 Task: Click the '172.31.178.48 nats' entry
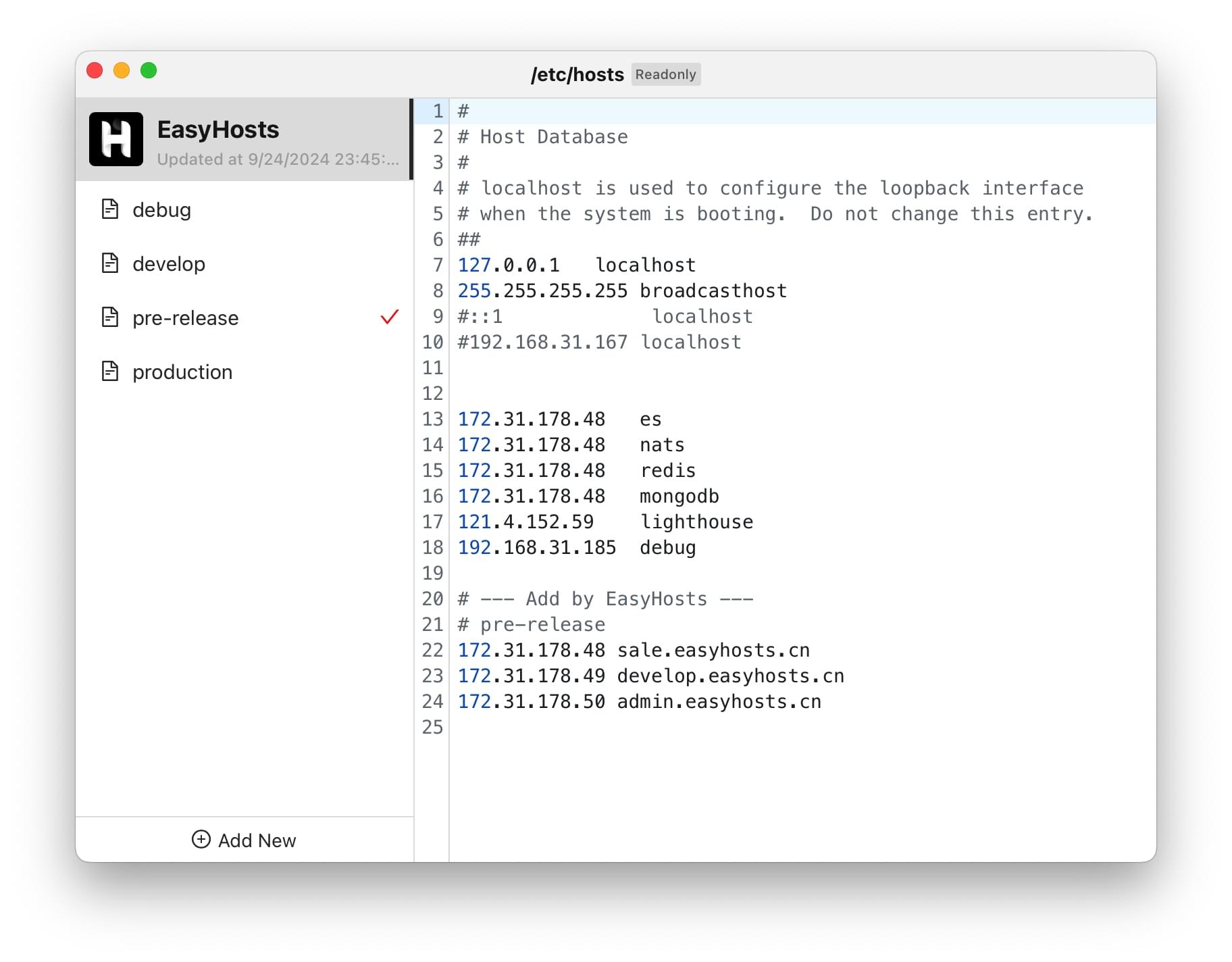[571, 445]
